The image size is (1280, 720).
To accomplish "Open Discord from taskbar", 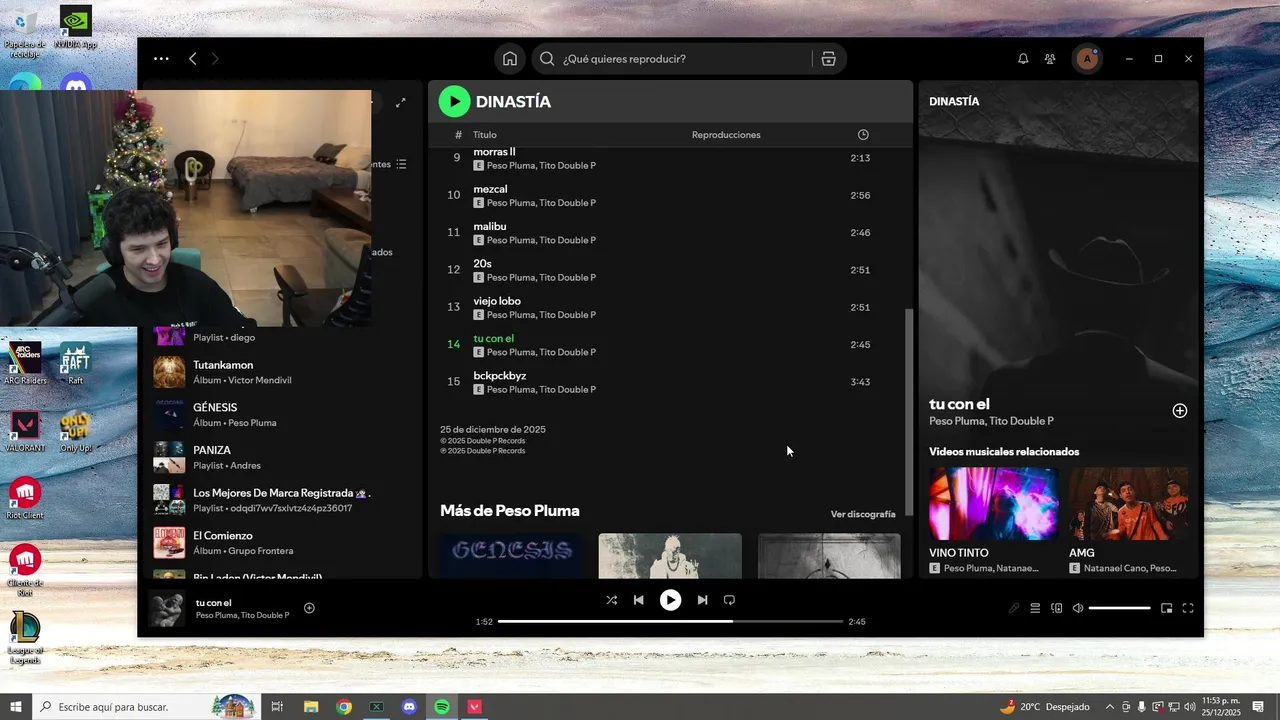I will [x=409, y=707].
